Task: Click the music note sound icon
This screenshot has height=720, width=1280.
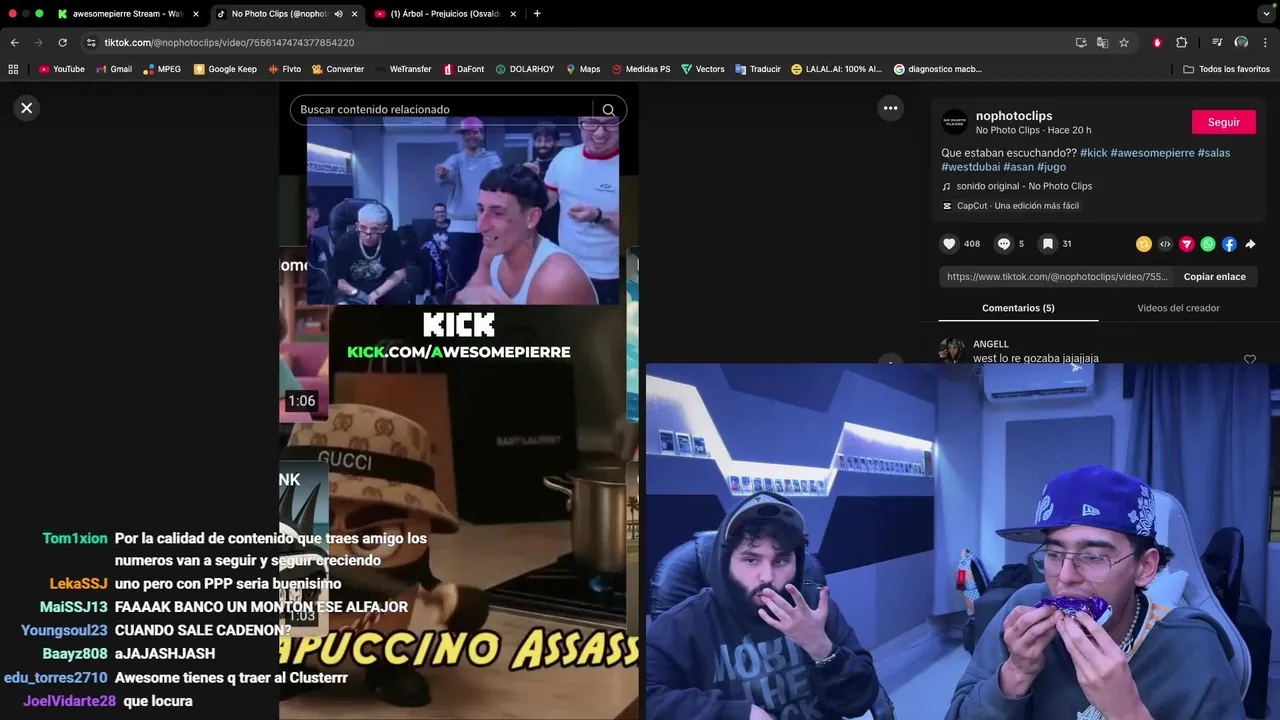Action: pyautogui.click(x=946, y=186)
